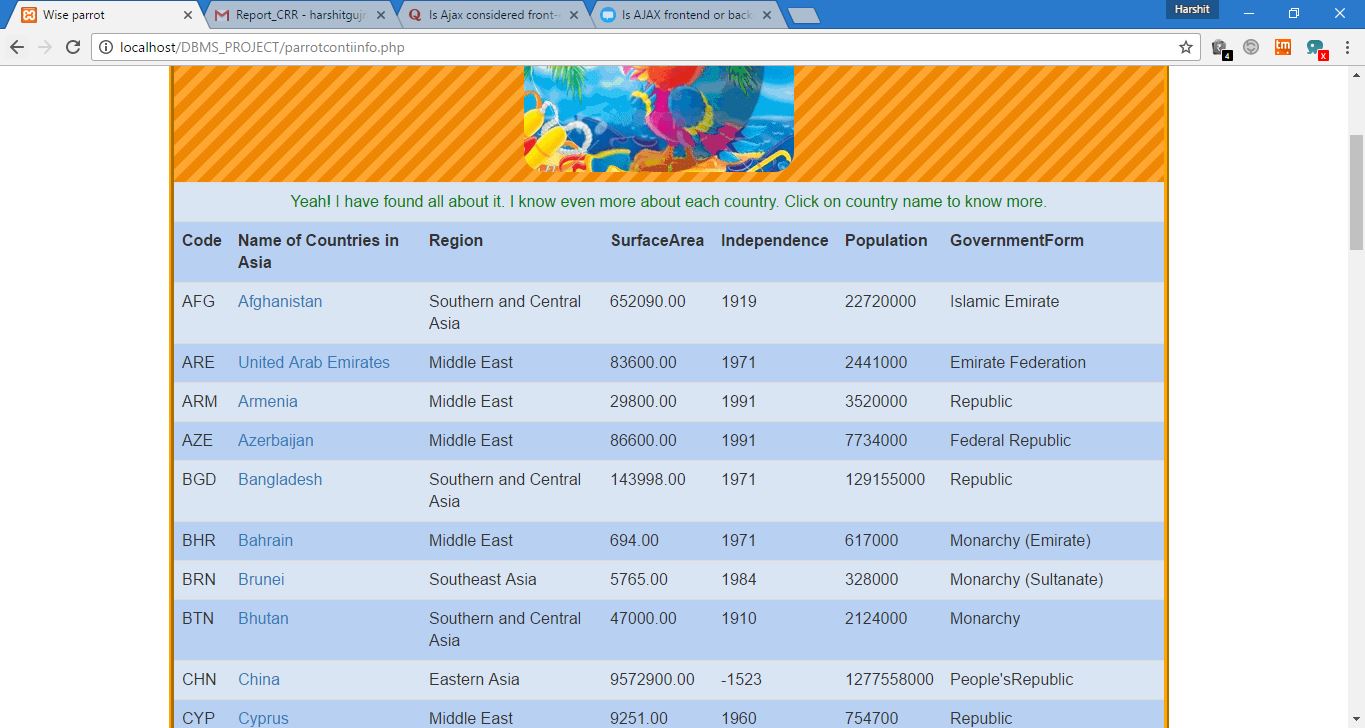Go back to the previous page
The height and width of the screenshot is (728, 1365).
[16, 47]
